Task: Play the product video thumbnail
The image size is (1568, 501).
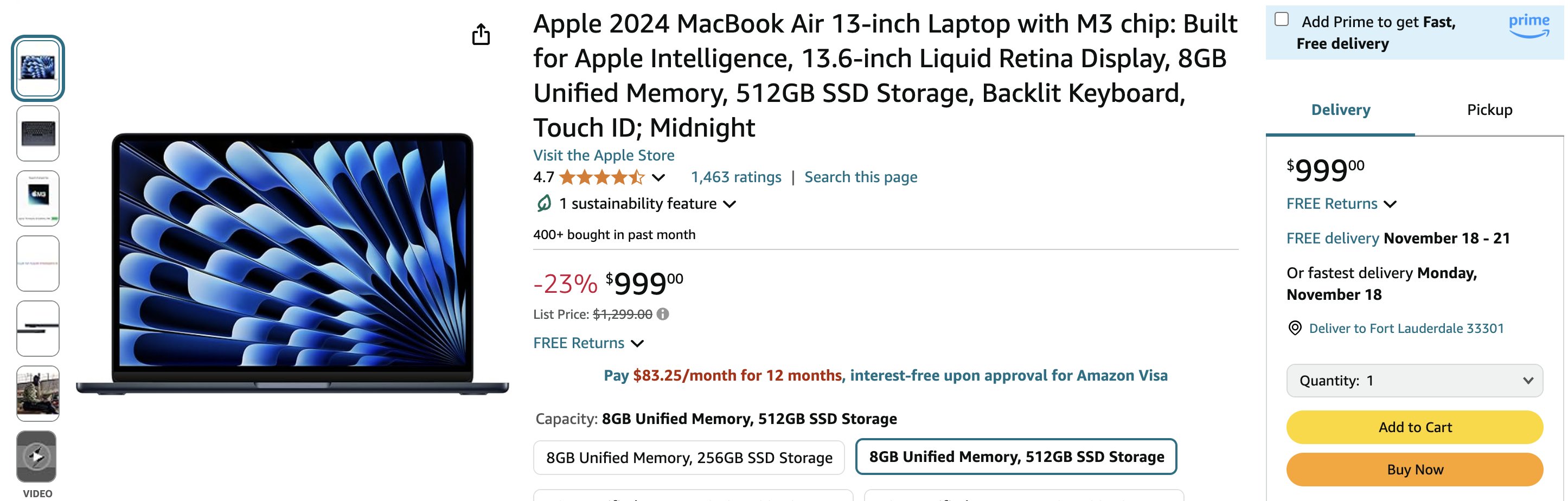Action: (36, 457)
